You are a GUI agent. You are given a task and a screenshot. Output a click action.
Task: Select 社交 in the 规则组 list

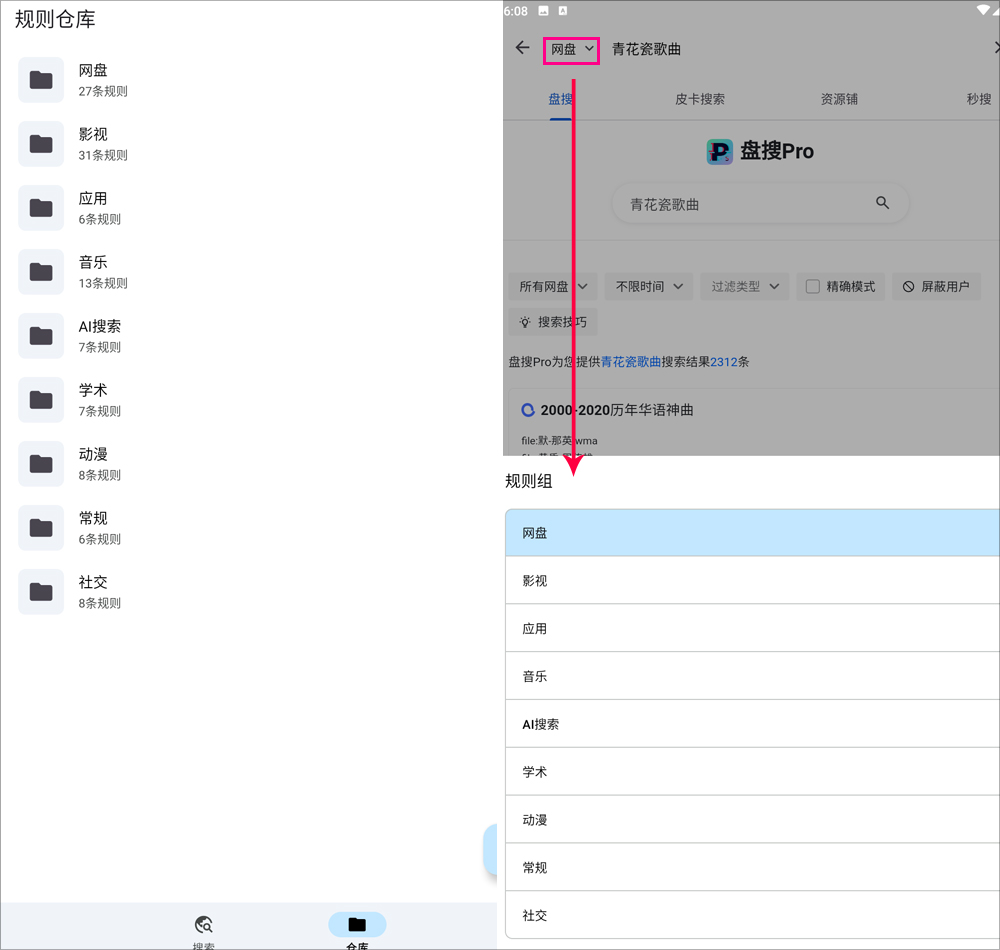[x=753, y=915]
